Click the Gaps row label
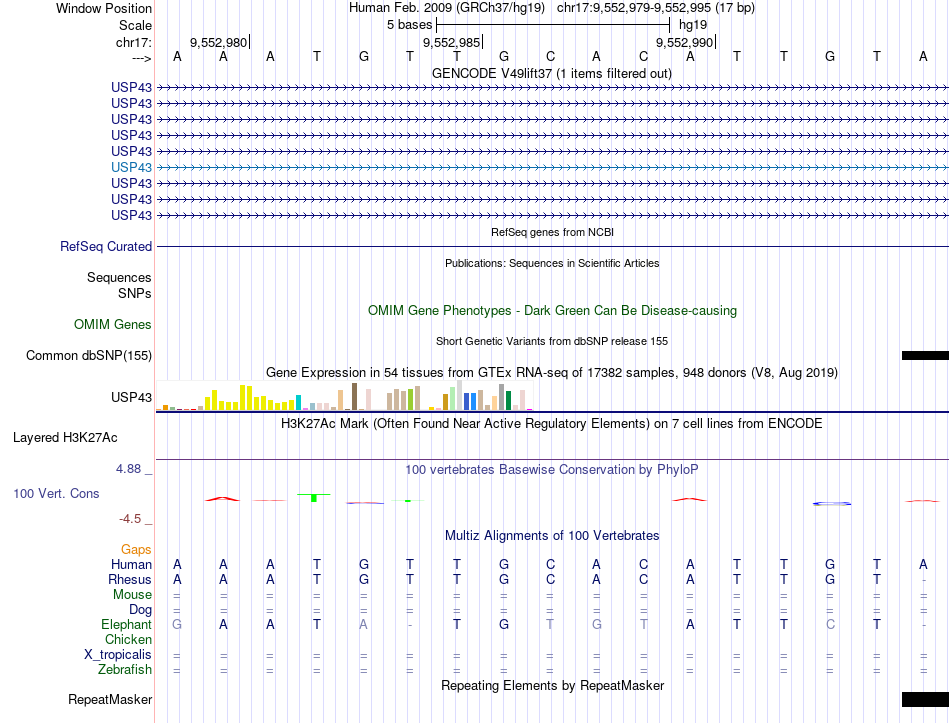 (x=136, y=549)
